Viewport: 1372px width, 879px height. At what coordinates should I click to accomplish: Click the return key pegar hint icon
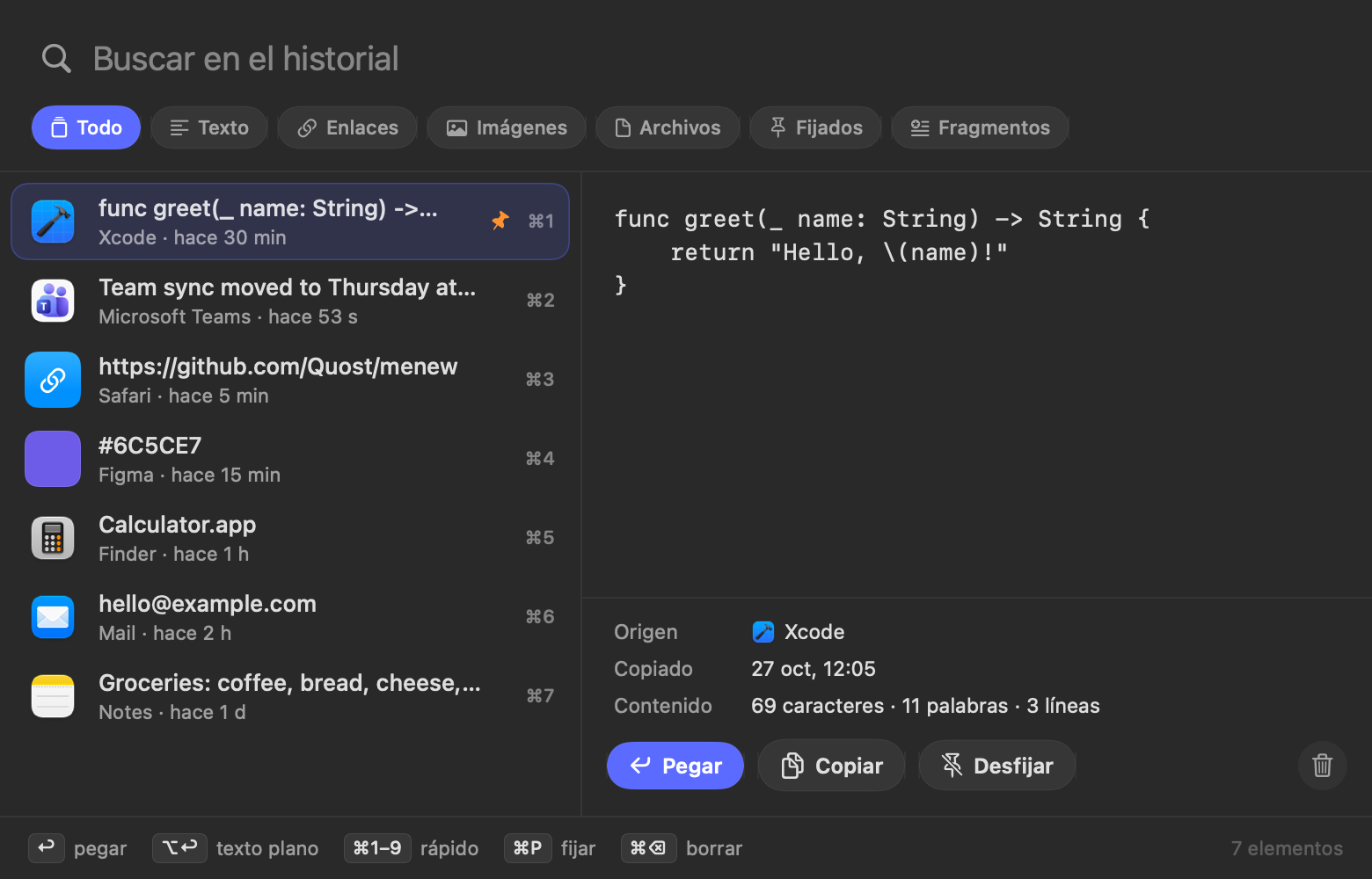pyautogui.click(x=47, y=848)
